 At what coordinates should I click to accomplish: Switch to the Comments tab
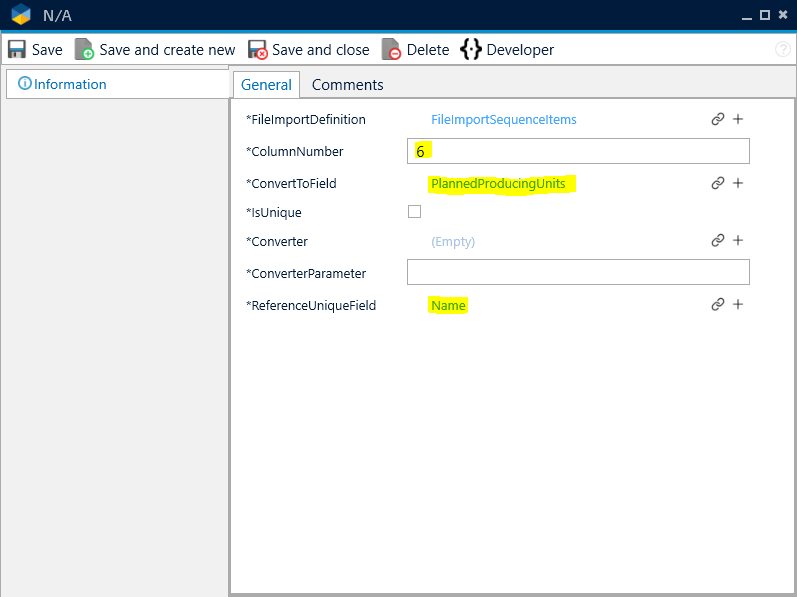click(347, 85)
